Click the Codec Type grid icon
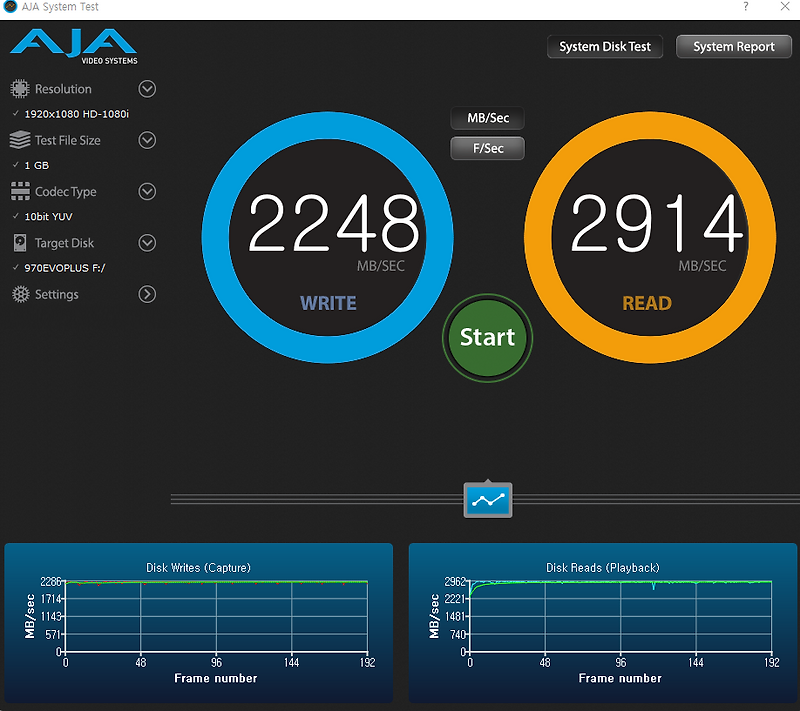This screenshot has width=800, height=711. pos(20,191)
